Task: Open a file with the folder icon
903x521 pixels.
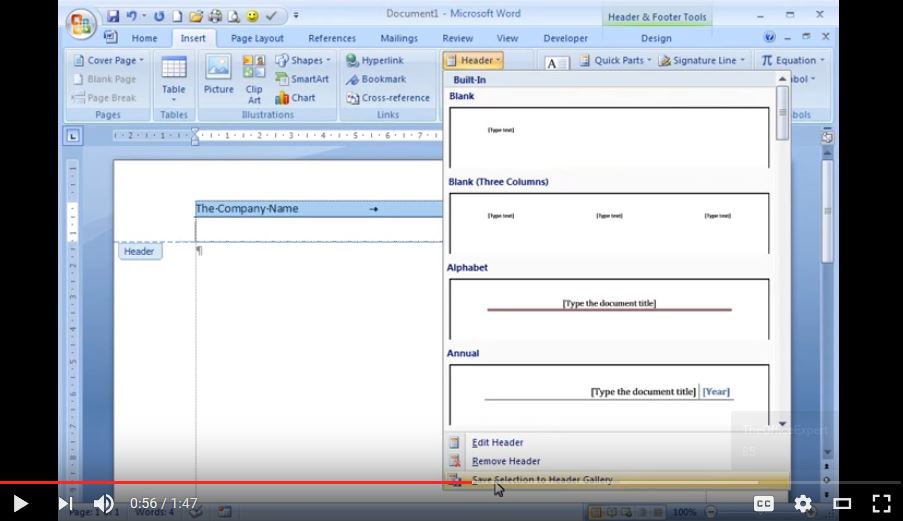Action: tap(196, 16)
